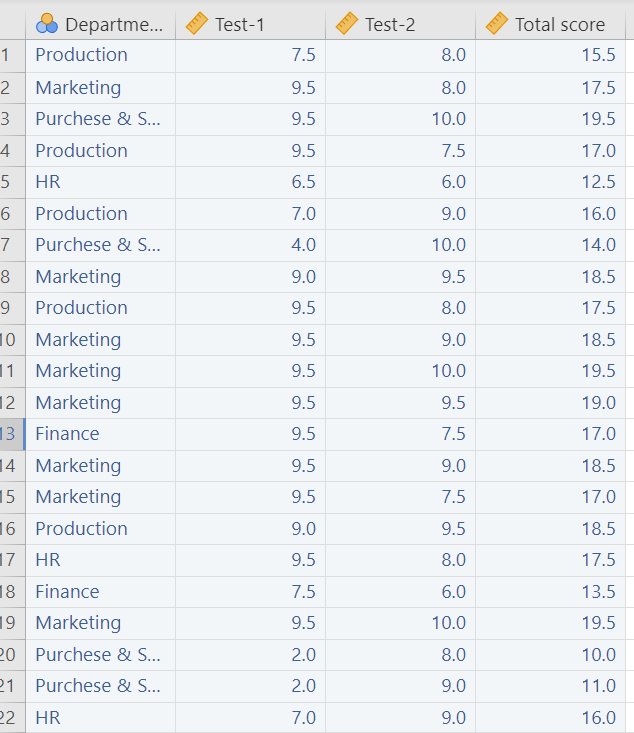Click the ruler icon beside Test-1
The height and width of the screenshot is (733, 634).
click(197, 25)
